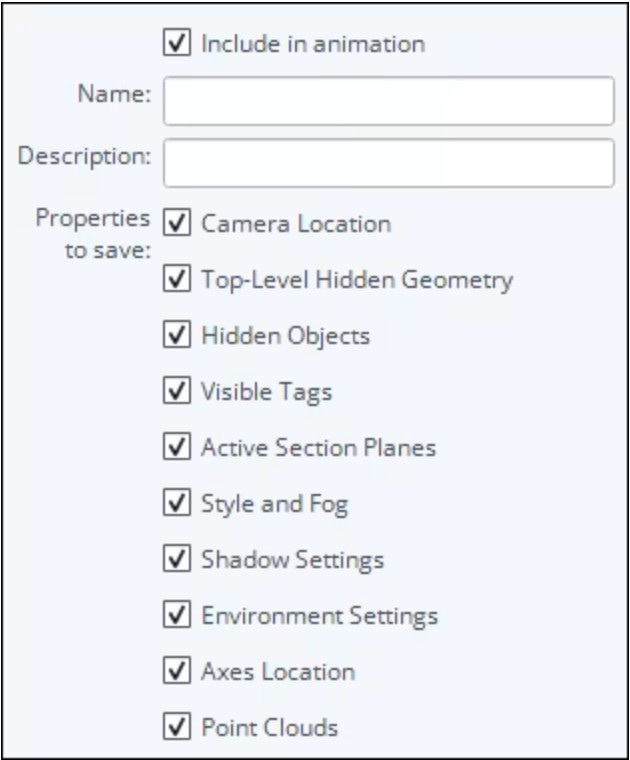The height and width of the screenshot is (760, 630).
Task: Click the 'Active Section Planes' label text
Action: (318, 447)
